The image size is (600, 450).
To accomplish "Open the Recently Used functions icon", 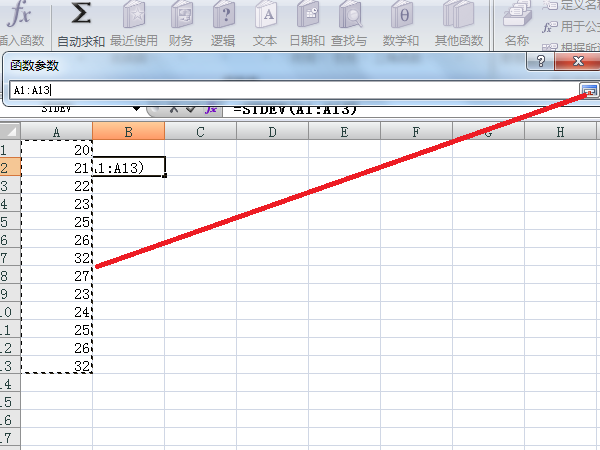I will (133, 16).
